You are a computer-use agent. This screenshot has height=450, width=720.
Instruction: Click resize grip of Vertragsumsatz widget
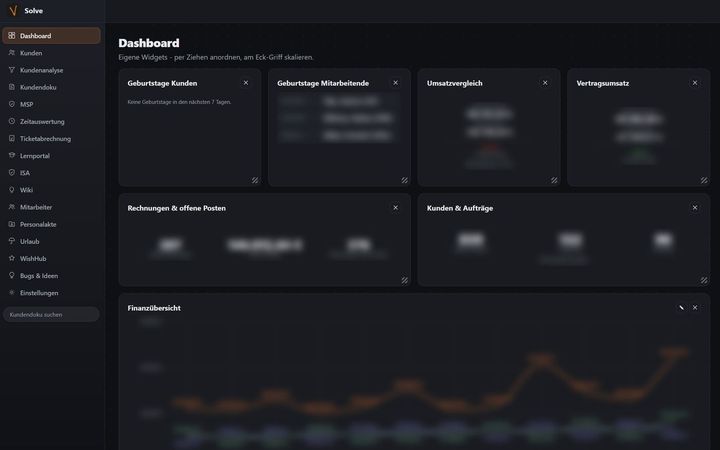coord(704,180)
